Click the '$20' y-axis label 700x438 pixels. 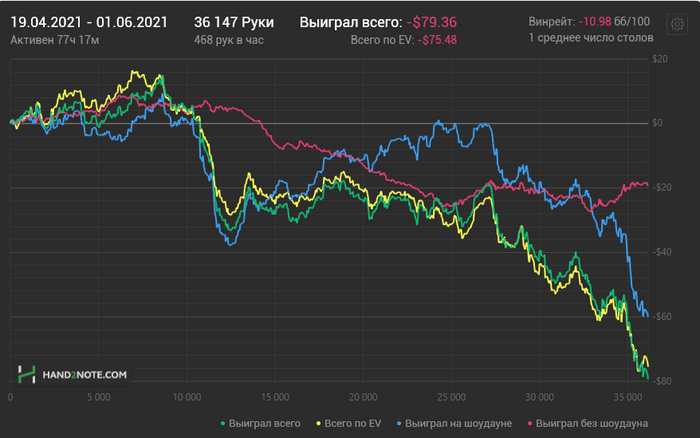click(659, 59)
